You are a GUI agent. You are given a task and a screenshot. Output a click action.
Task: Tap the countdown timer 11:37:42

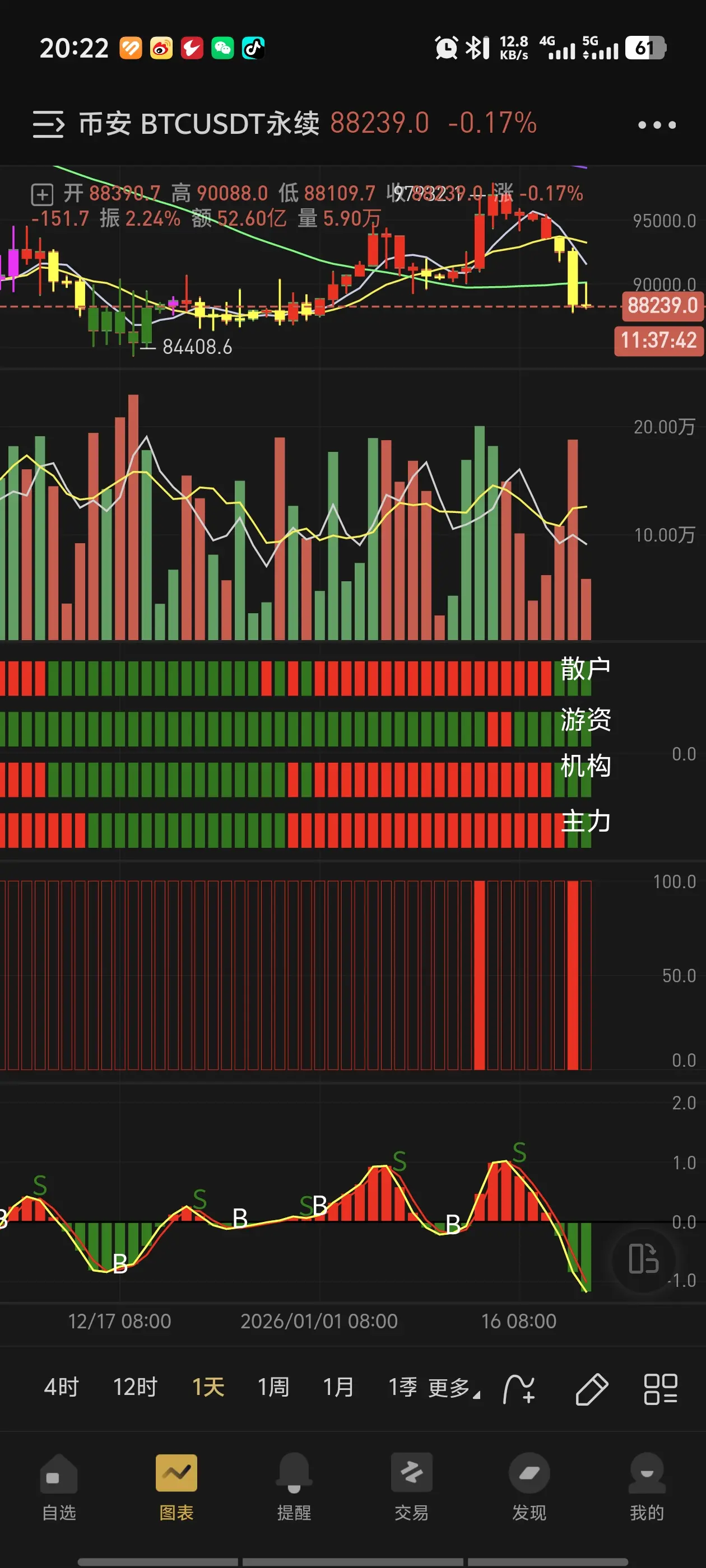click(x=659, y=340)
